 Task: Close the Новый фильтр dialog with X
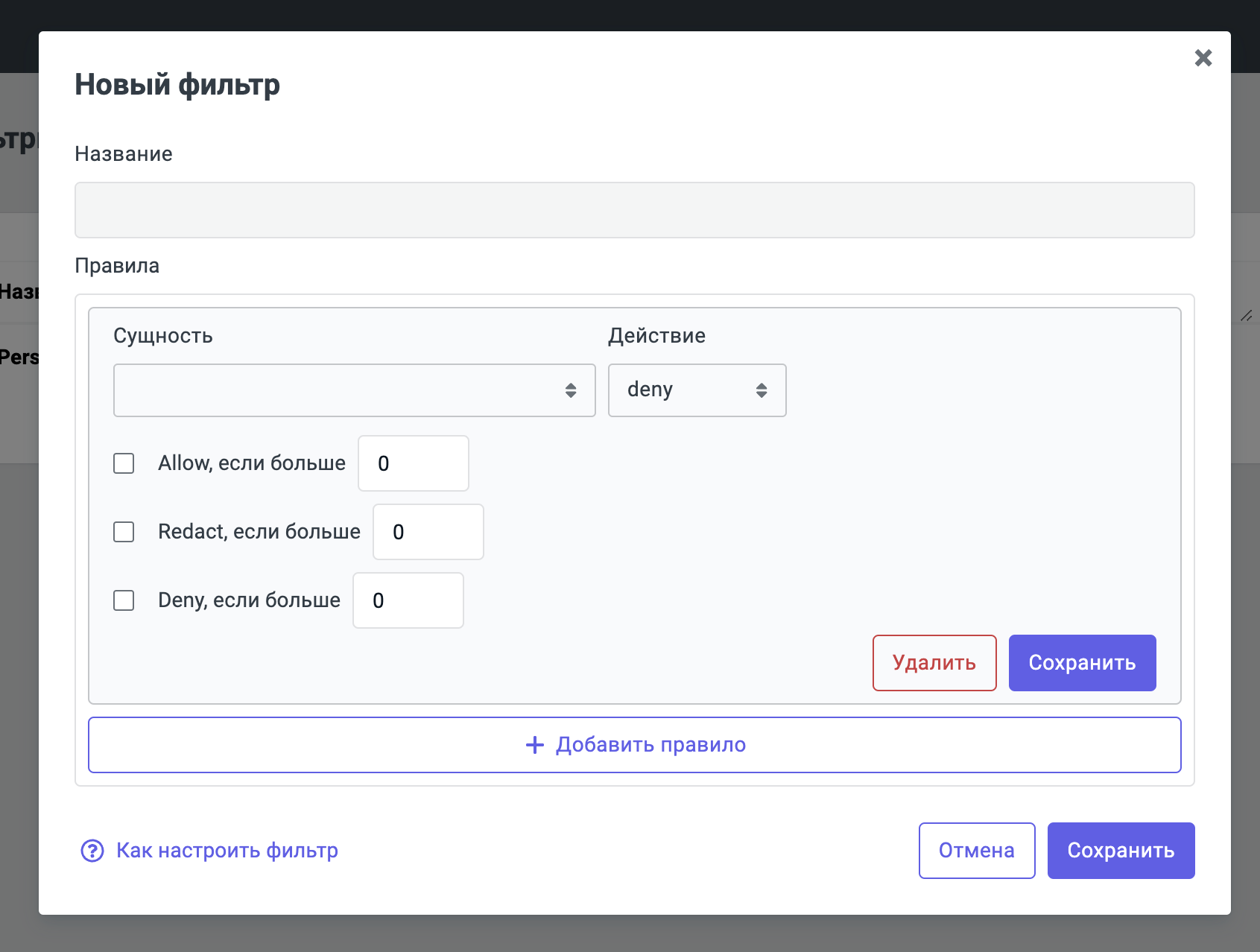[1203, 58]
